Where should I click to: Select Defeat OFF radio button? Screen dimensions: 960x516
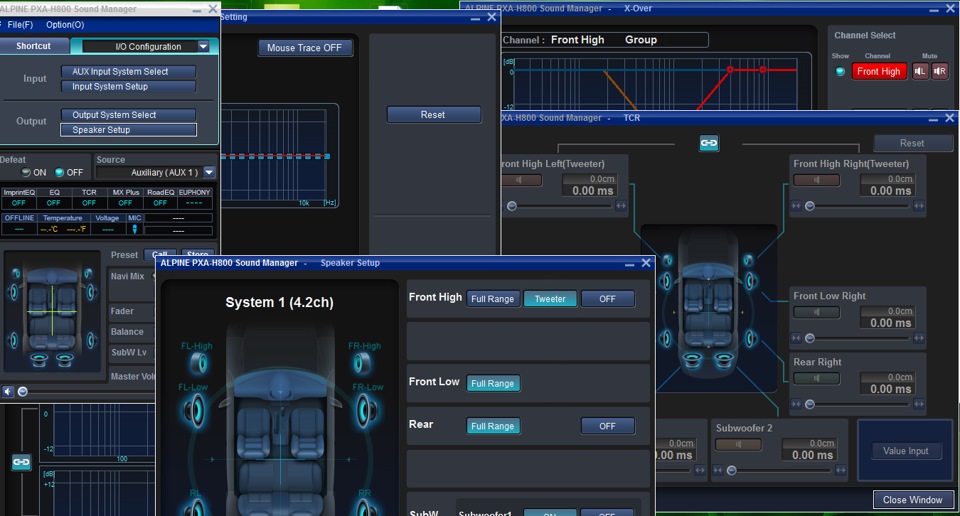pyautogui.click(x=59, y=173)
